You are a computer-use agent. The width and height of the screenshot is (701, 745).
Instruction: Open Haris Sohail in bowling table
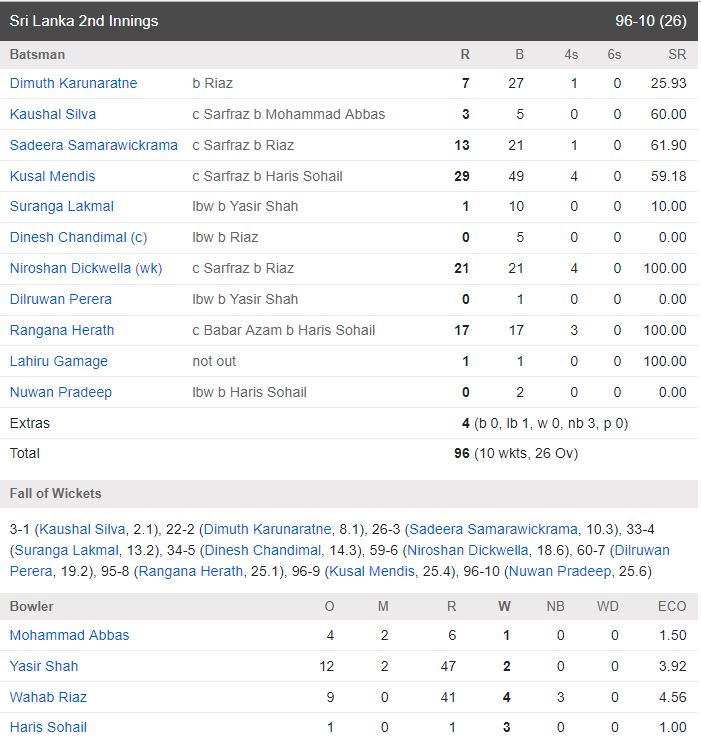point(48,727)
